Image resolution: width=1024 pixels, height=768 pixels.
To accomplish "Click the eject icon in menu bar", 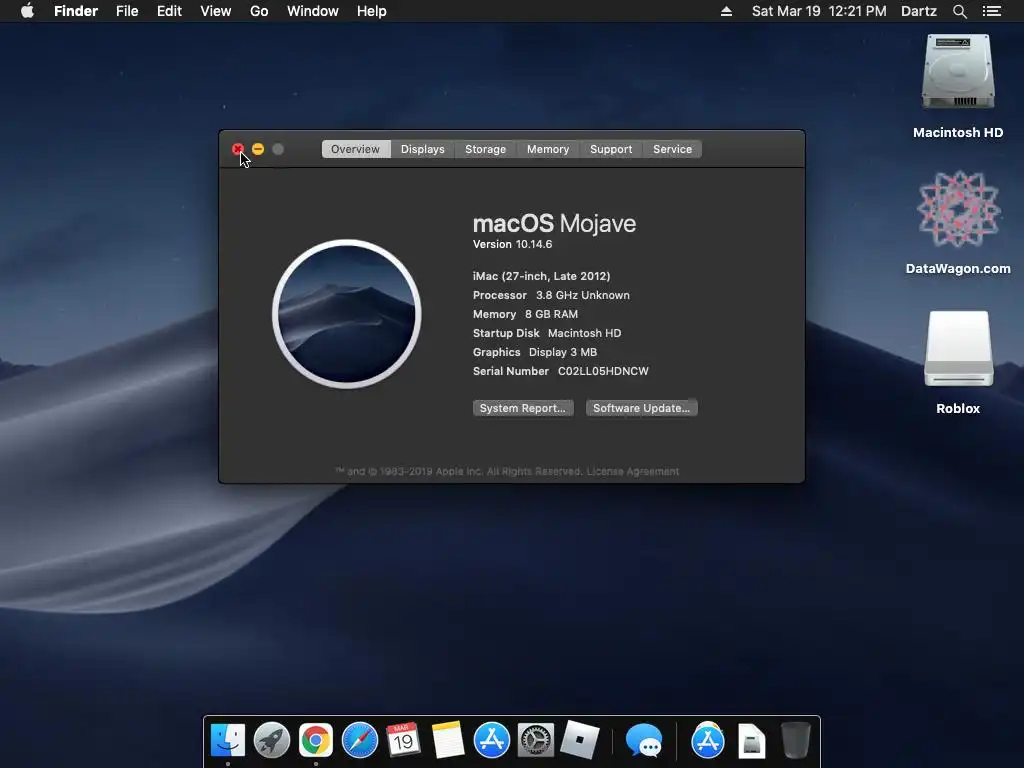I will [726, 11].
